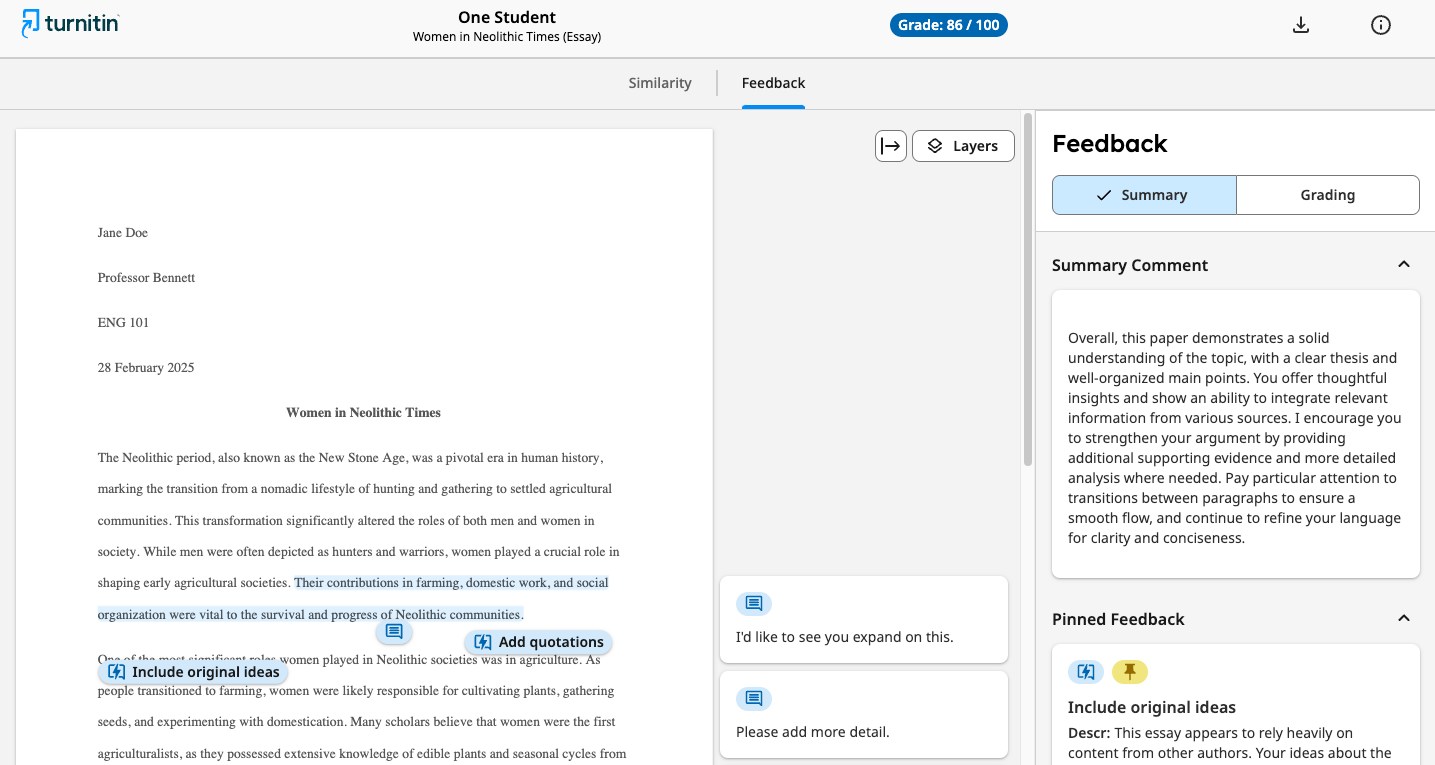The height and width of the screenshot is (765, 1435).
Task: Click the pinned "Include original ideas" heading
Action: click(x=1152, y=707)
